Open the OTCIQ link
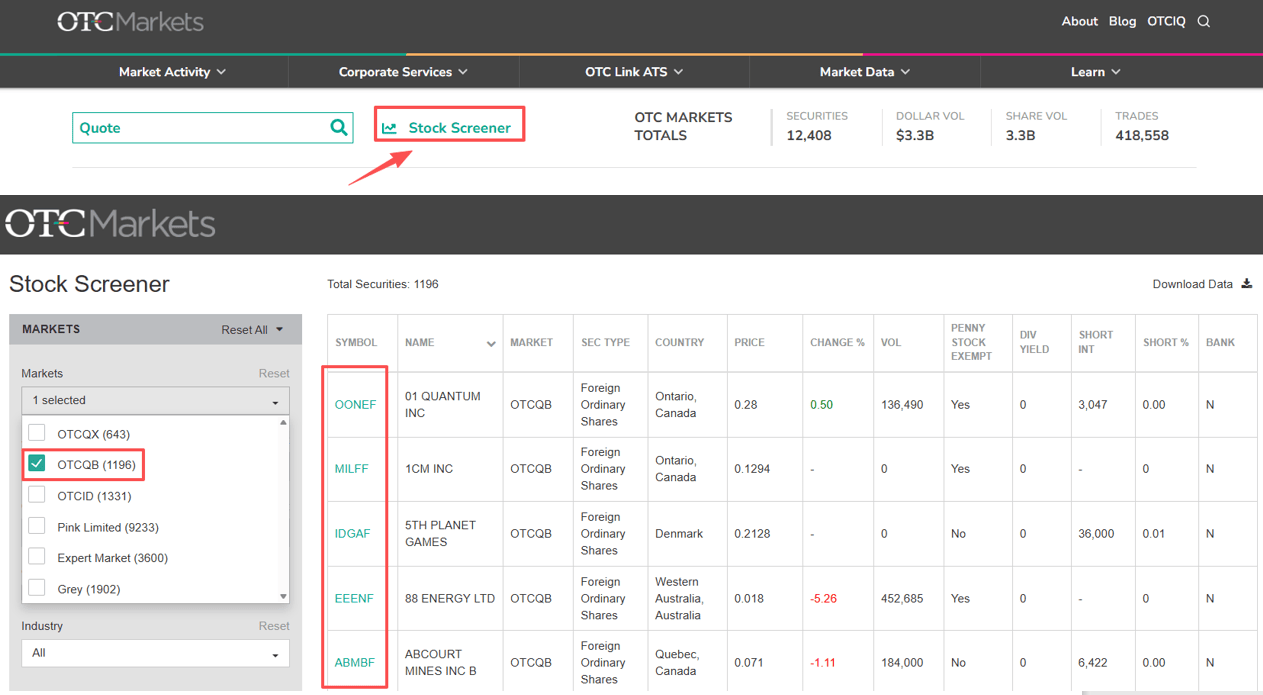 pyautogui.click(x=1166, y=21)
